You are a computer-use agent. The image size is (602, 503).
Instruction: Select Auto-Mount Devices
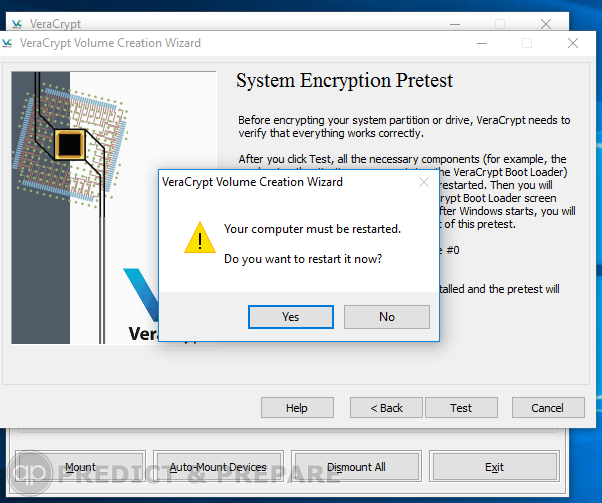(218, 467)
